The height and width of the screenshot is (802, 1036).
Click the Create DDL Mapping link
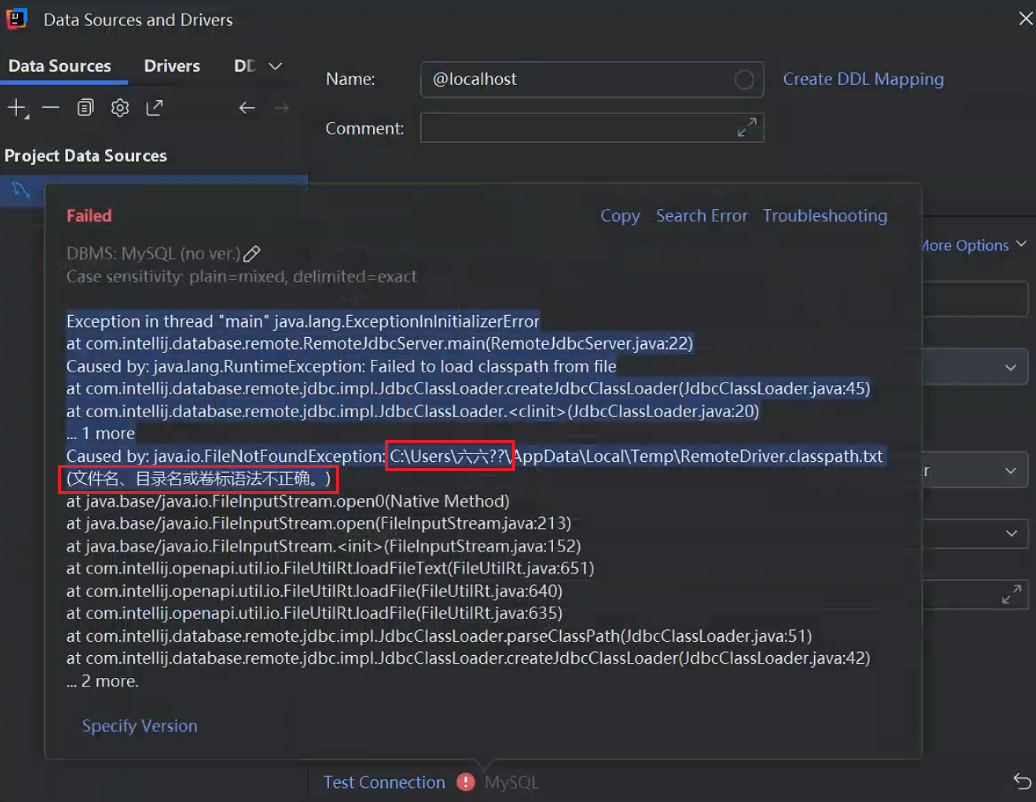click(x=863, y=79)
